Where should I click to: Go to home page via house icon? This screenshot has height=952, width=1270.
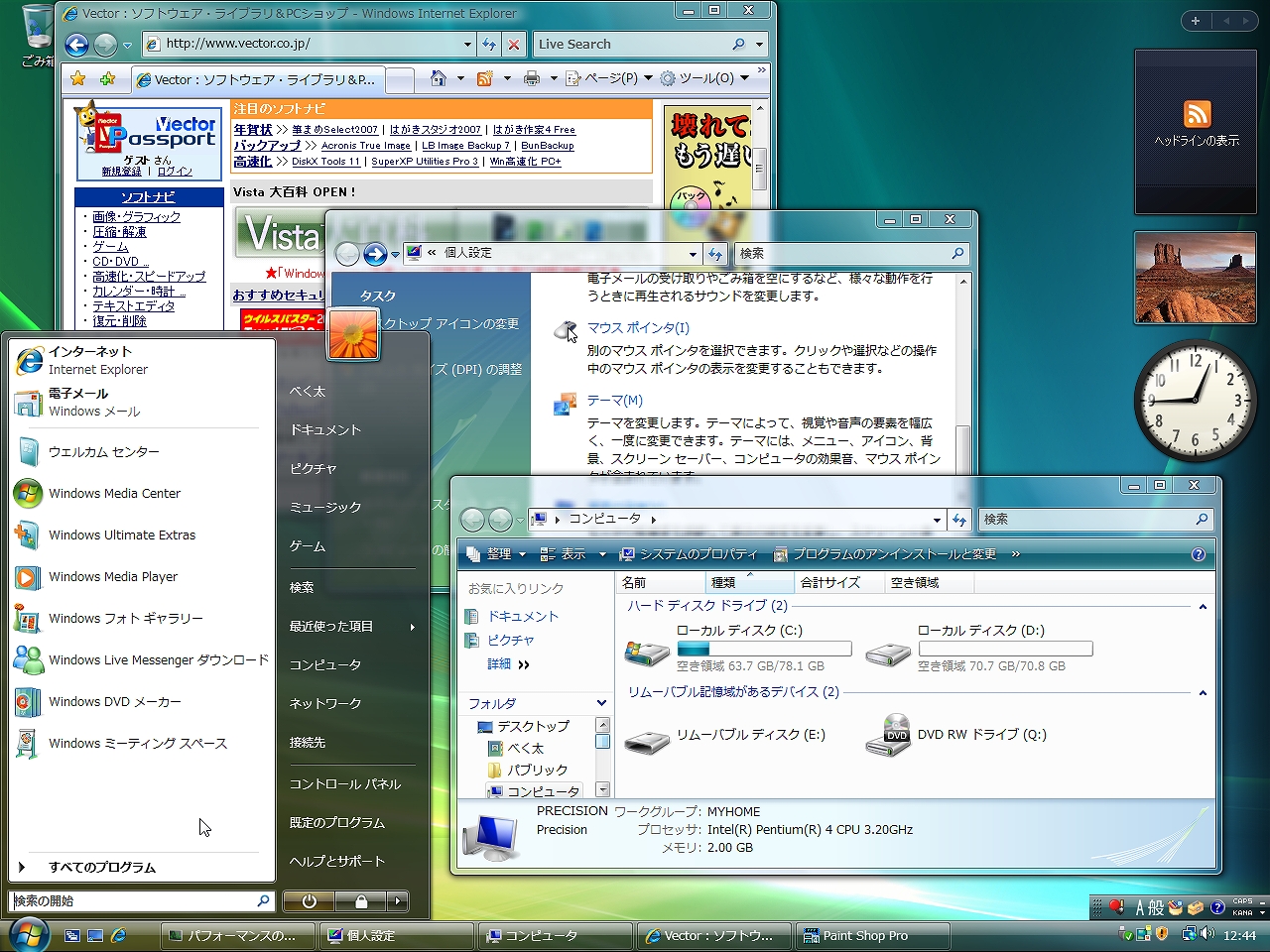tap(438, 78)
